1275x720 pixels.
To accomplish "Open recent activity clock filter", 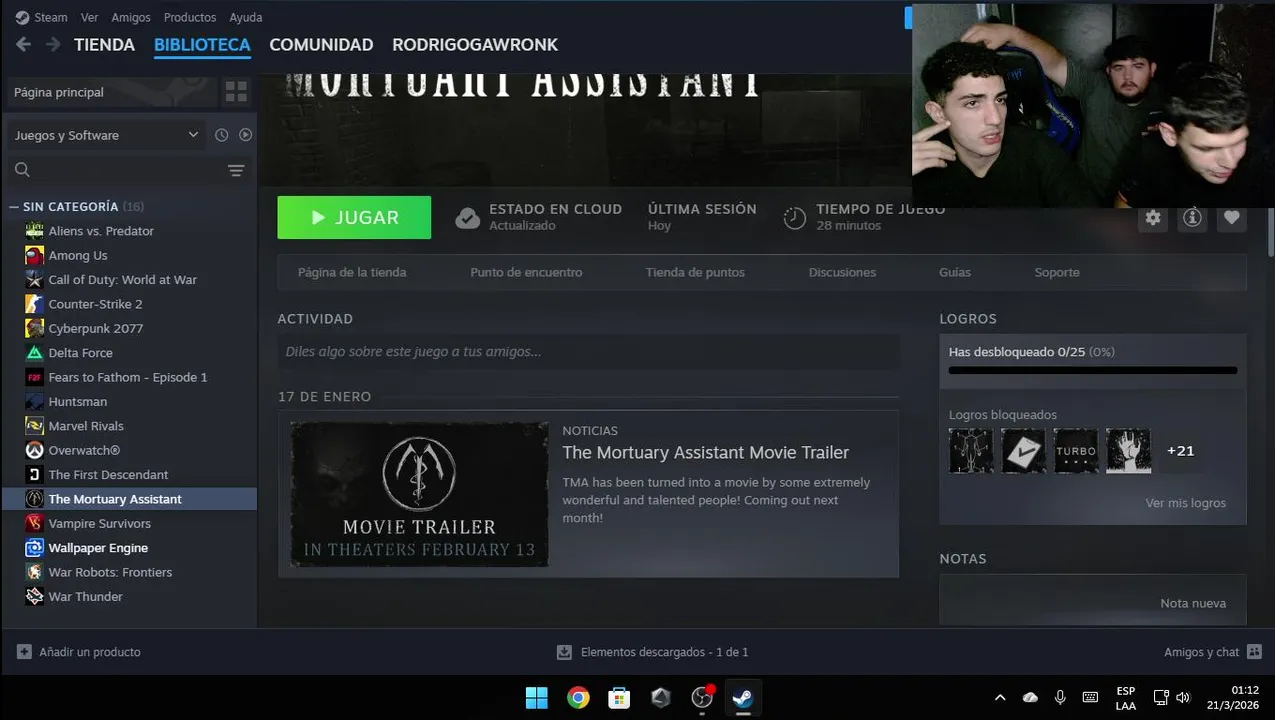I will 222,135.
